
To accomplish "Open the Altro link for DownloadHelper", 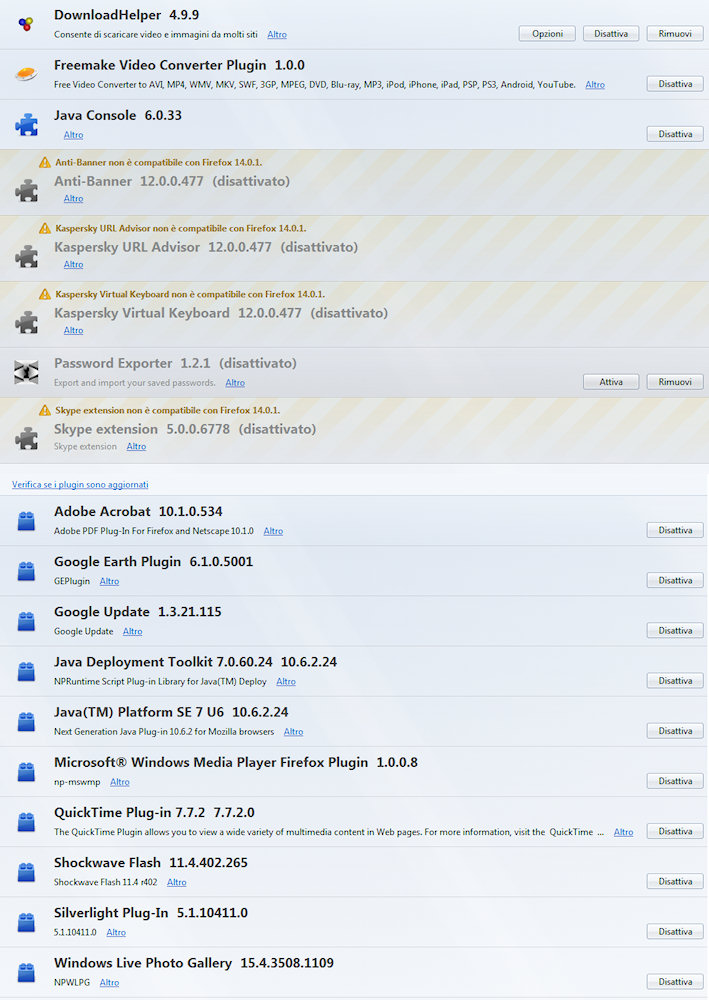I will (277, 34).
